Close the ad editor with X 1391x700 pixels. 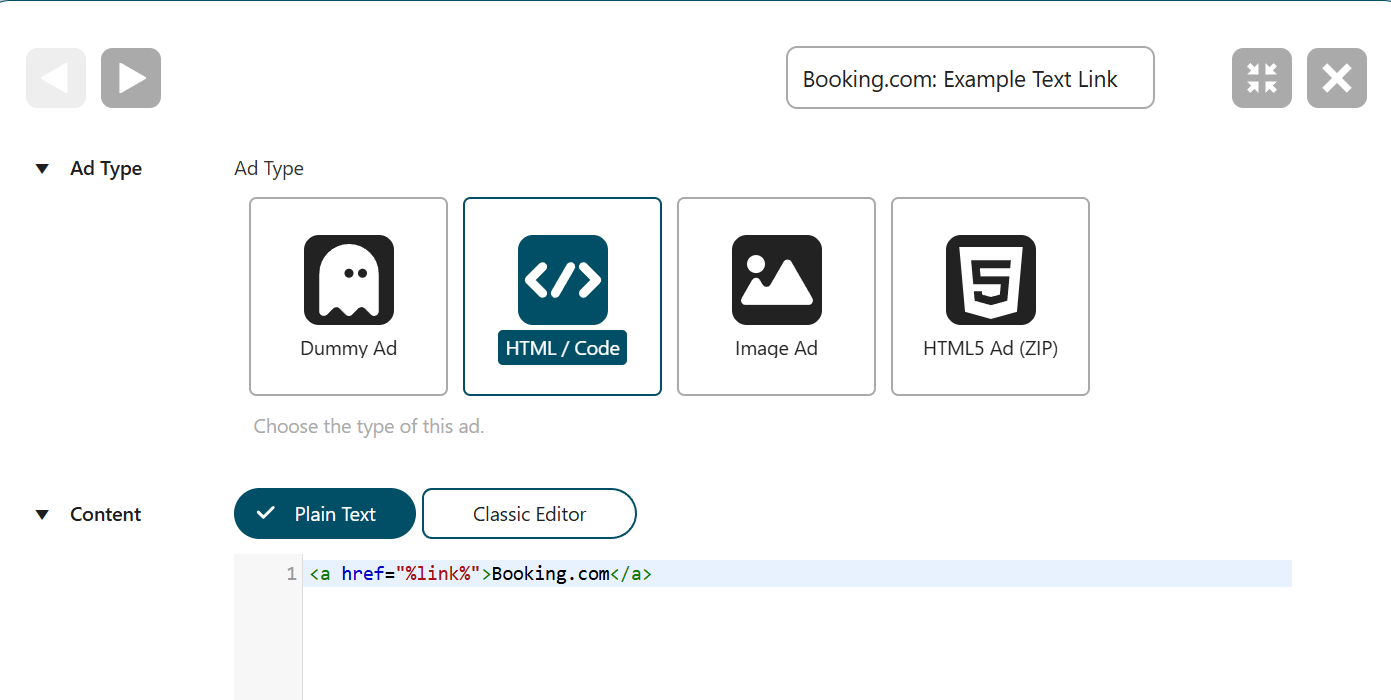1337,78
